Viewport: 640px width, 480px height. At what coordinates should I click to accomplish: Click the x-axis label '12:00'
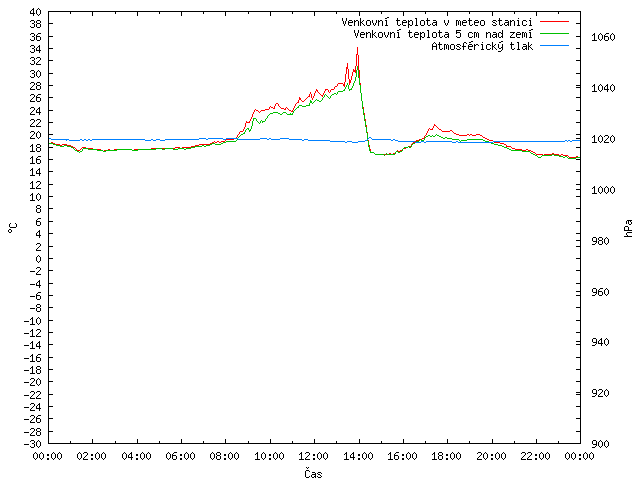click(x=313, y=456)
